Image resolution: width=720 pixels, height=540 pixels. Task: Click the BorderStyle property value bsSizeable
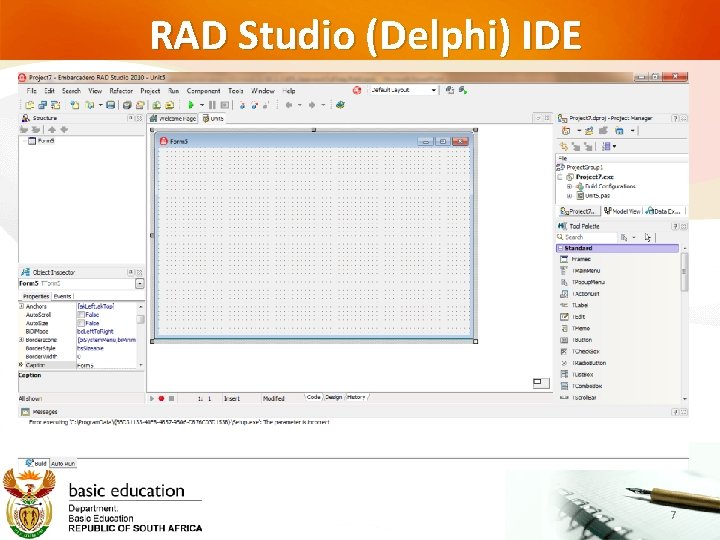pos(90,349)
